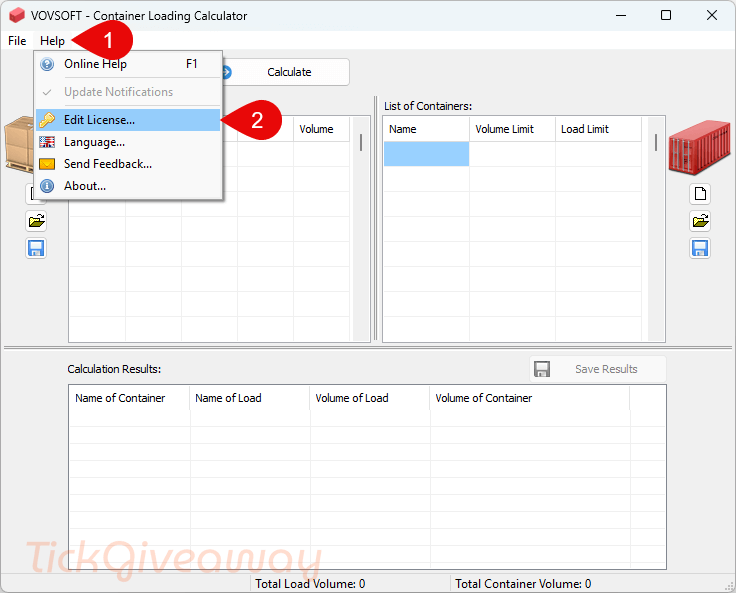Click the Volume Limit column header
The height and width of the screenshot is (593, 736).
coord(512,129)
